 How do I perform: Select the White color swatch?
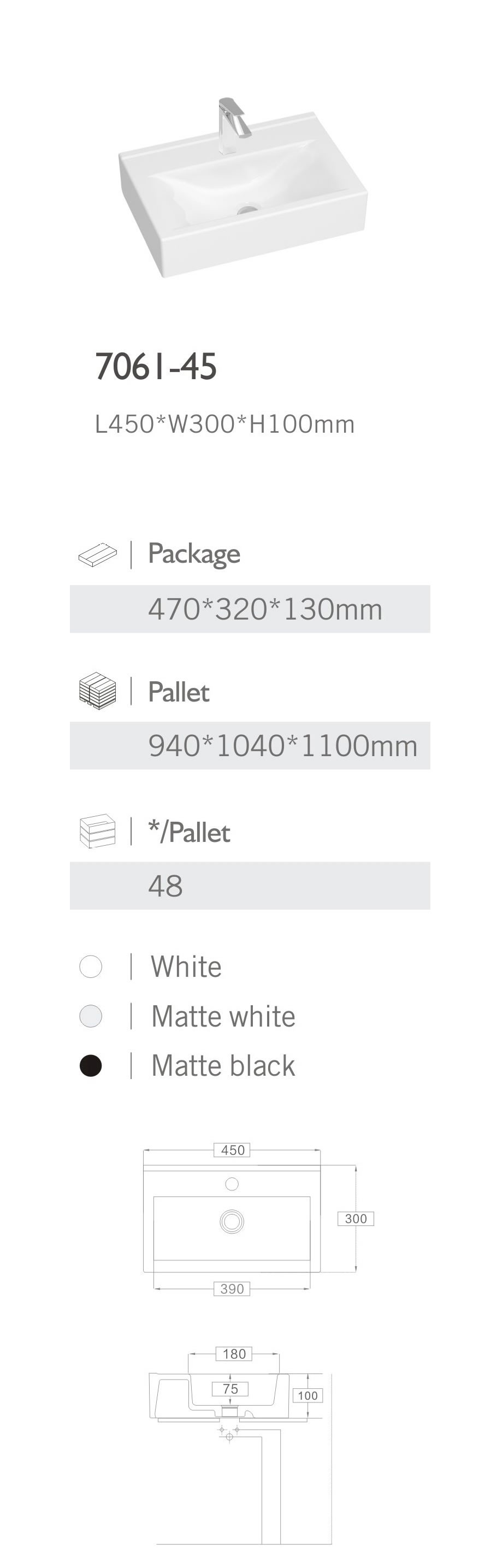[x=91, y=966]
